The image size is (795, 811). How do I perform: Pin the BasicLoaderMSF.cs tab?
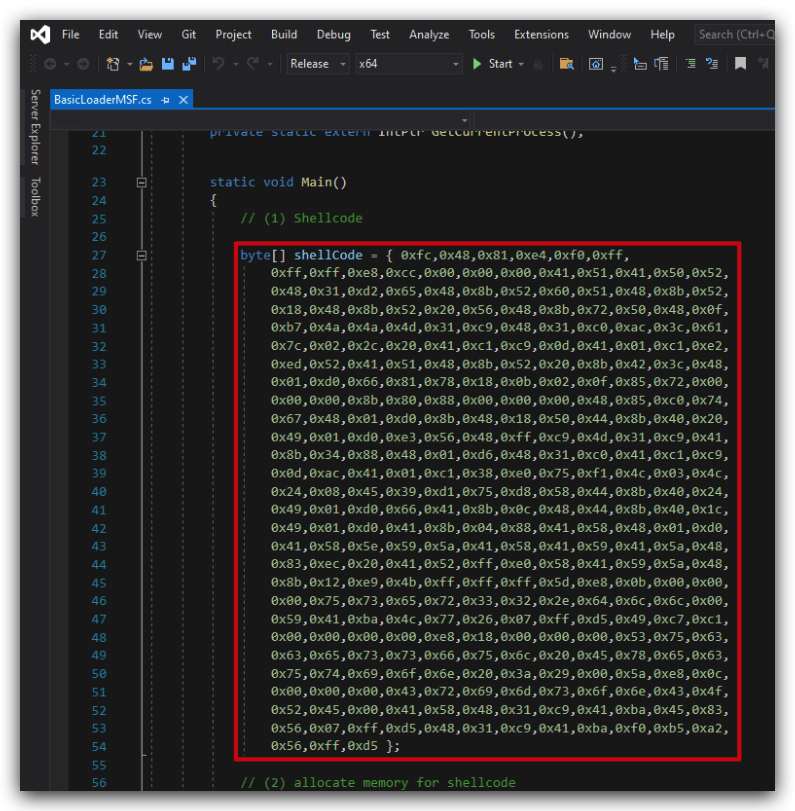[x=166, y=100]
